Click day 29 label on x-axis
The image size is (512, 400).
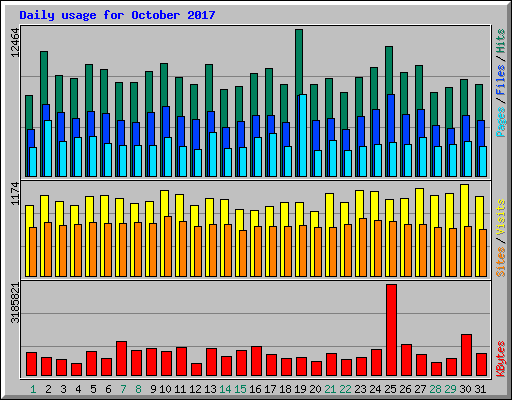click(450, 389)
